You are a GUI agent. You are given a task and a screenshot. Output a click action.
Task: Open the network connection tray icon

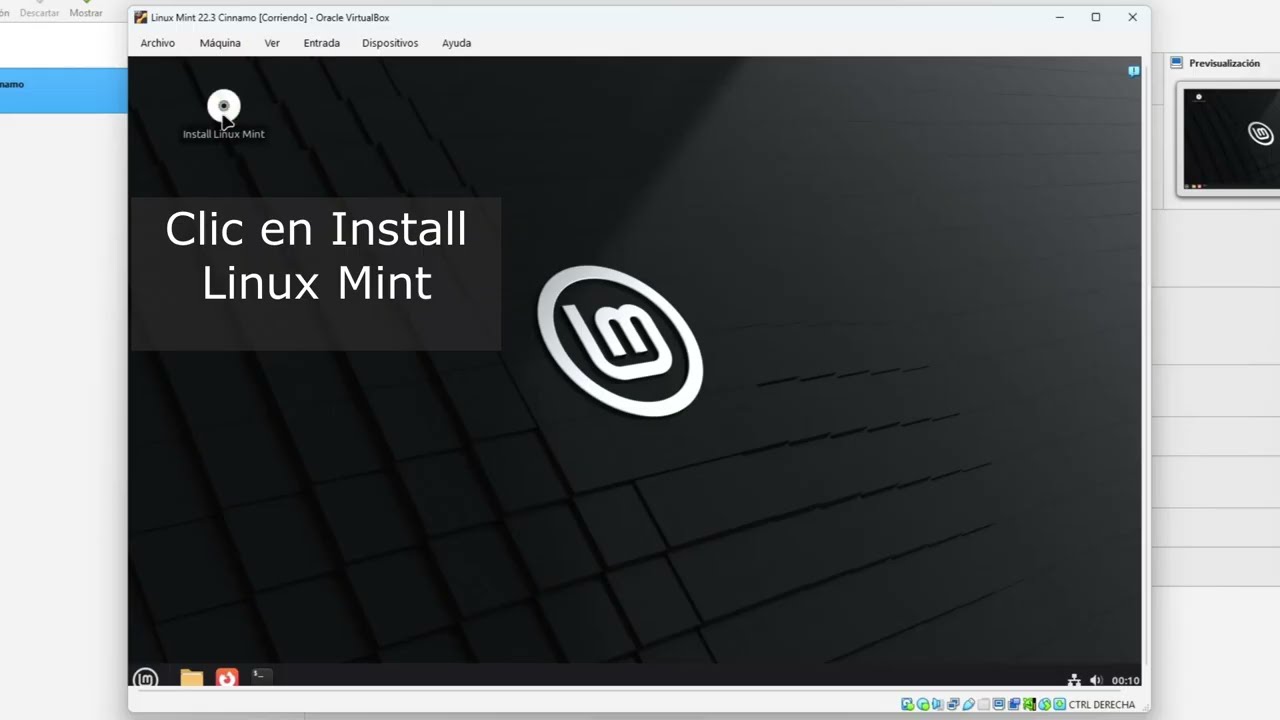1074,680
